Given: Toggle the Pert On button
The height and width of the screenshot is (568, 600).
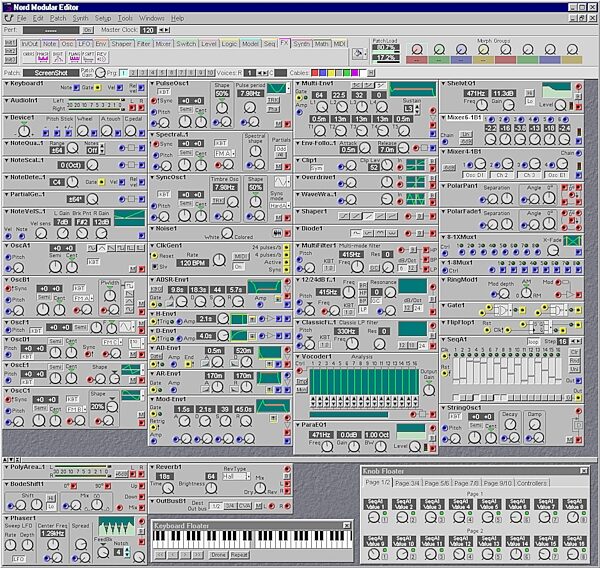Looking at the screenshot, I should click(88, 30).
